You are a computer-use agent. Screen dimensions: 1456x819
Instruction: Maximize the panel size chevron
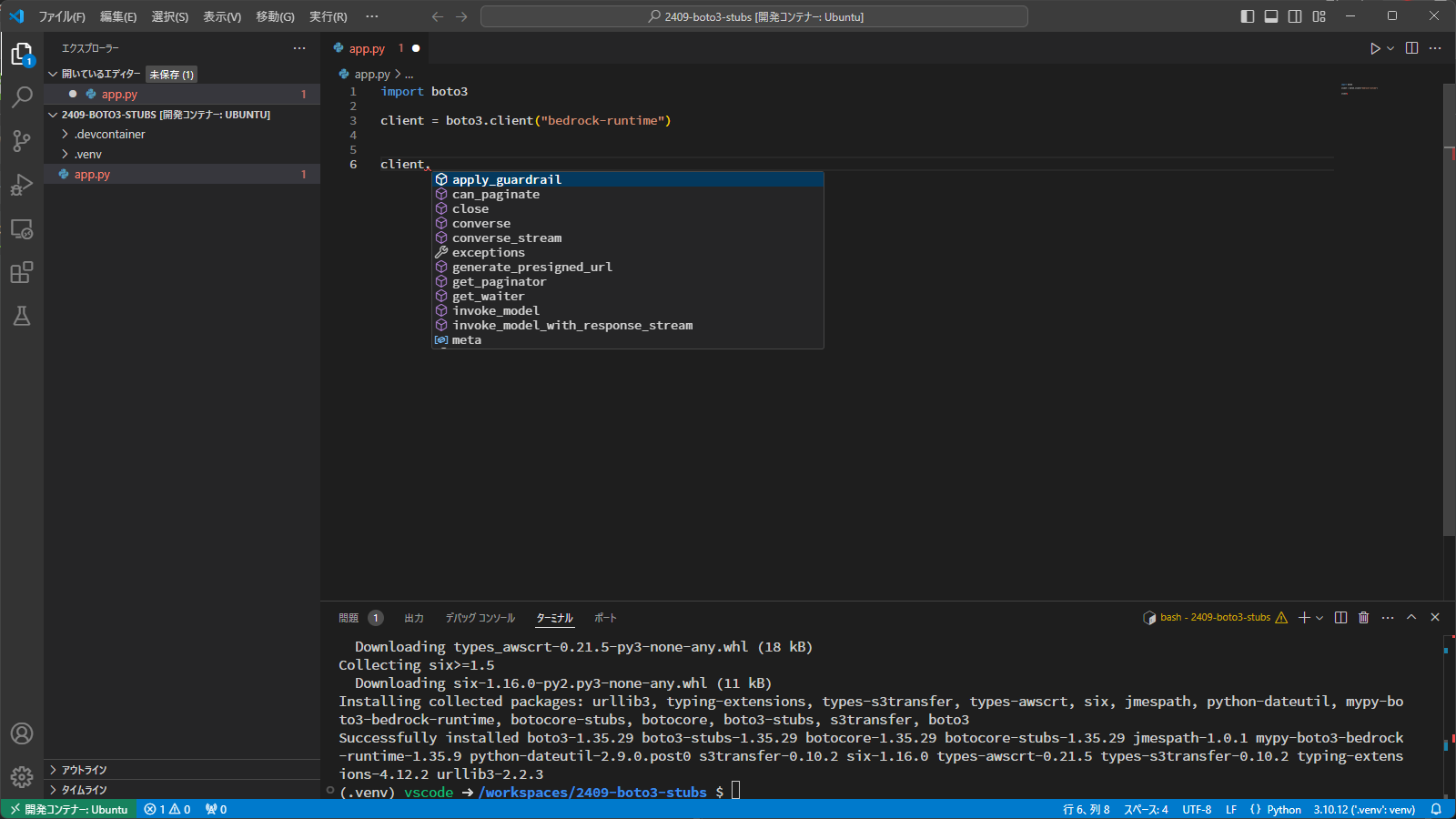1411,617
